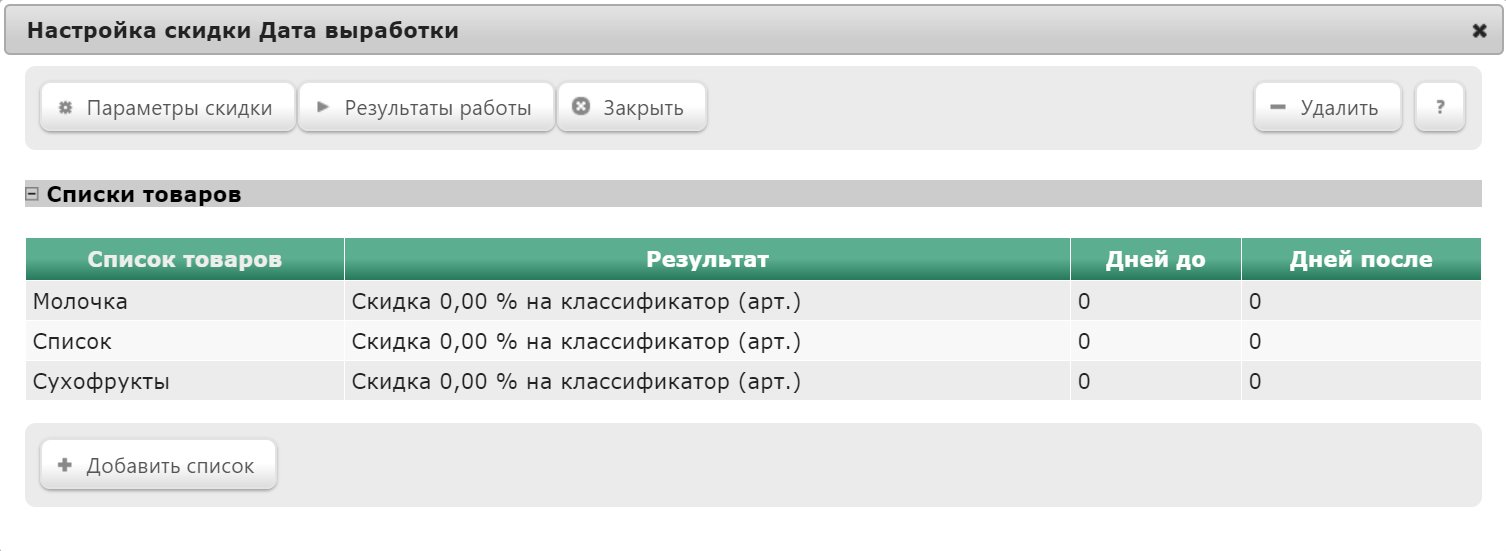
Task: Collapse the Списки товаров section
Action: [x=31, y=194]
